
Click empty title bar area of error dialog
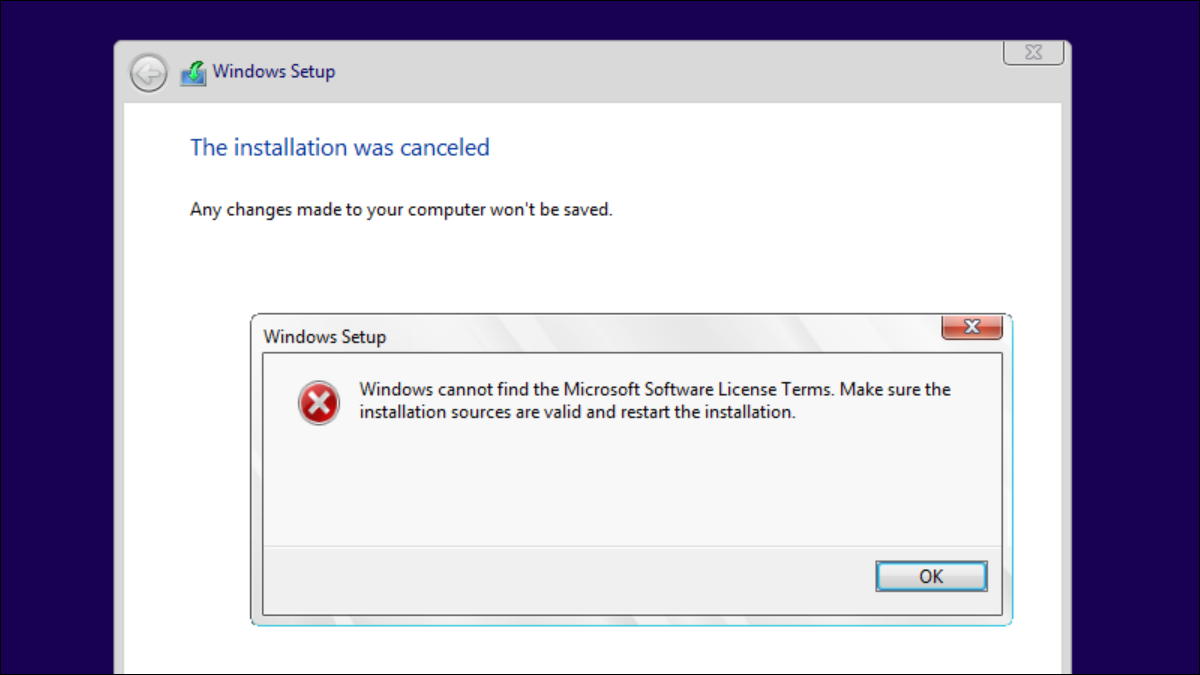click(650, 334)
